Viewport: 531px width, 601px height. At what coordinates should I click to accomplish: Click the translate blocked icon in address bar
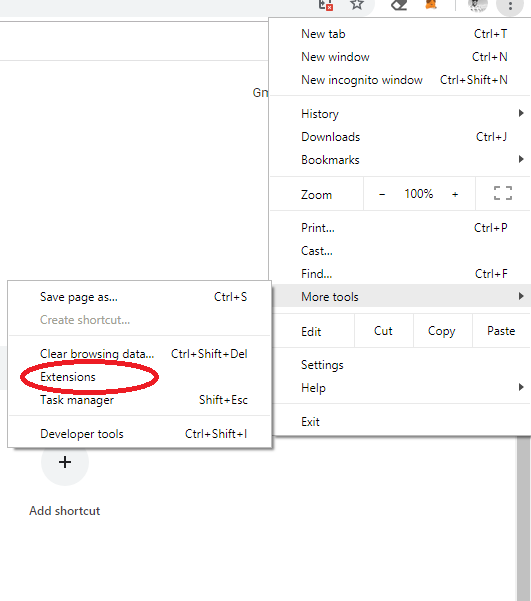point(326,5)
